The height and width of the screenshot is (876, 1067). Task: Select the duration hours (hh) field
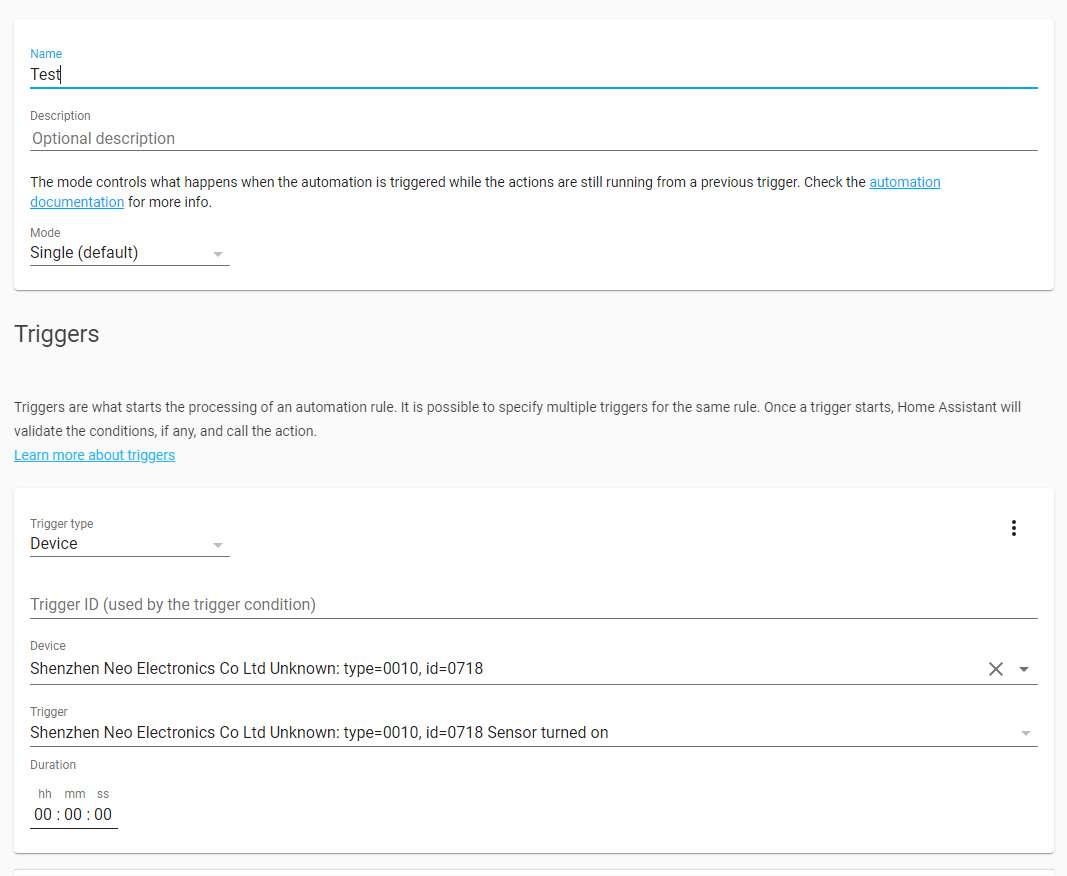(43, 814)
